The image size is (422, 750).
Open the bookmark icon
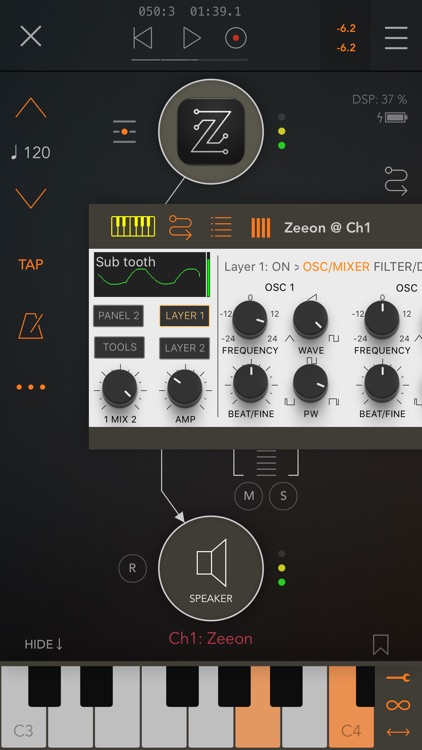381,644
